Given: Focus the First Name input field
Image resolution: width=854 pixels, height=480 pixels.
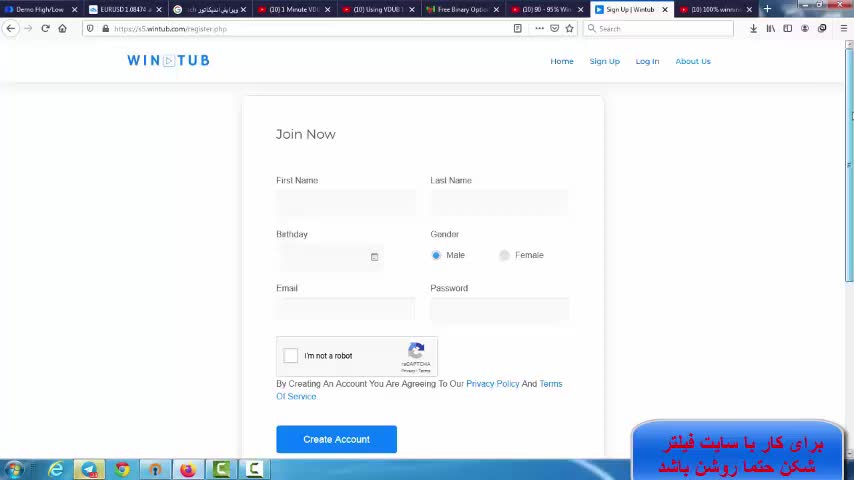Looking at the screenshot, I should pos(346,203).
